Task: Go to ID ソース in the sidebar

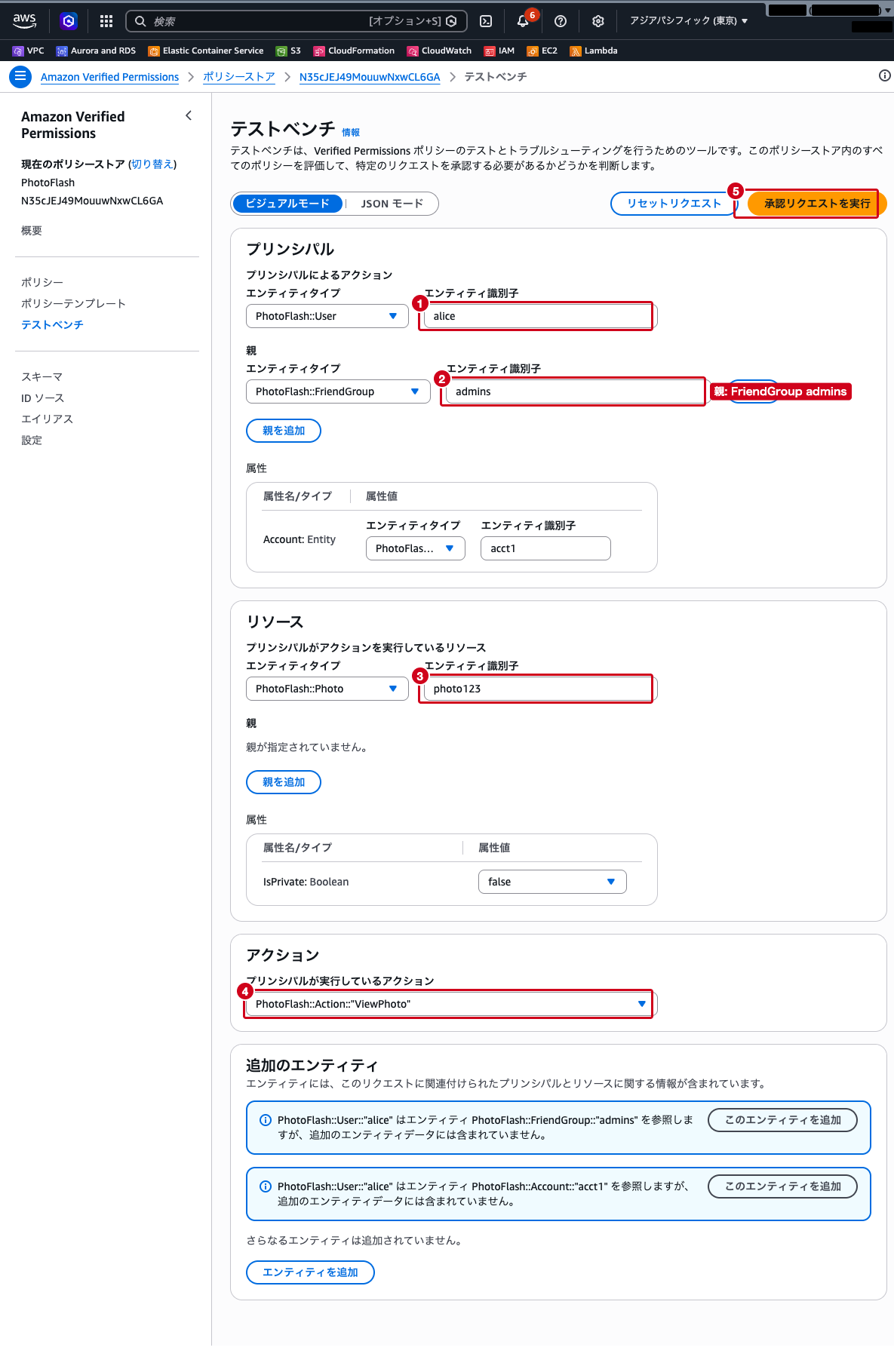Action: click(x=42, y=397)
